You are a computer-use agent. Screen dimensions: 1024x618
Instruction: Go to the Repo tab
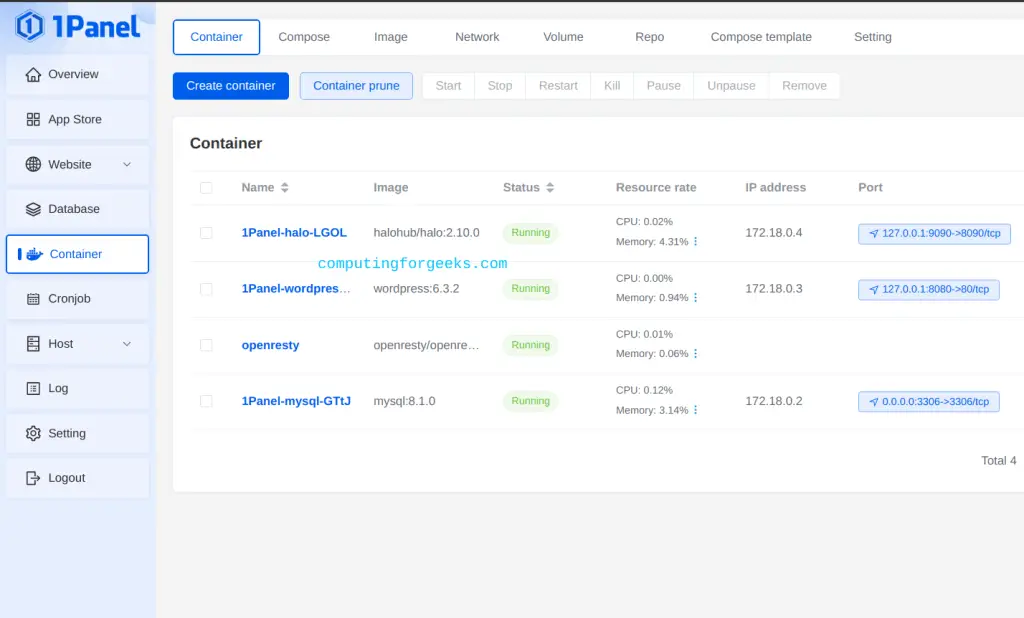649,37
